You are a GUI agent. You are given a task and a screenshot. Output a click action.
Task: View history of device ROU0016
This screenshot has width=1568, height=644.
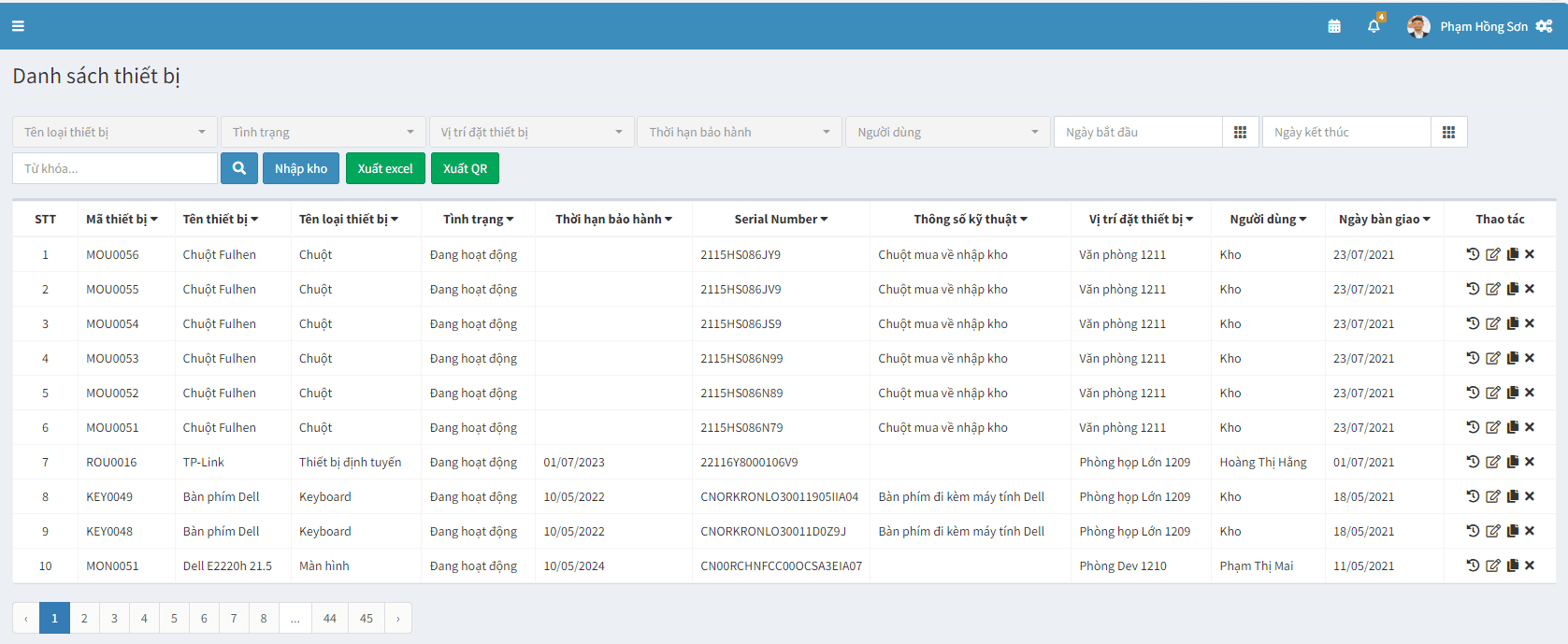1473,462
